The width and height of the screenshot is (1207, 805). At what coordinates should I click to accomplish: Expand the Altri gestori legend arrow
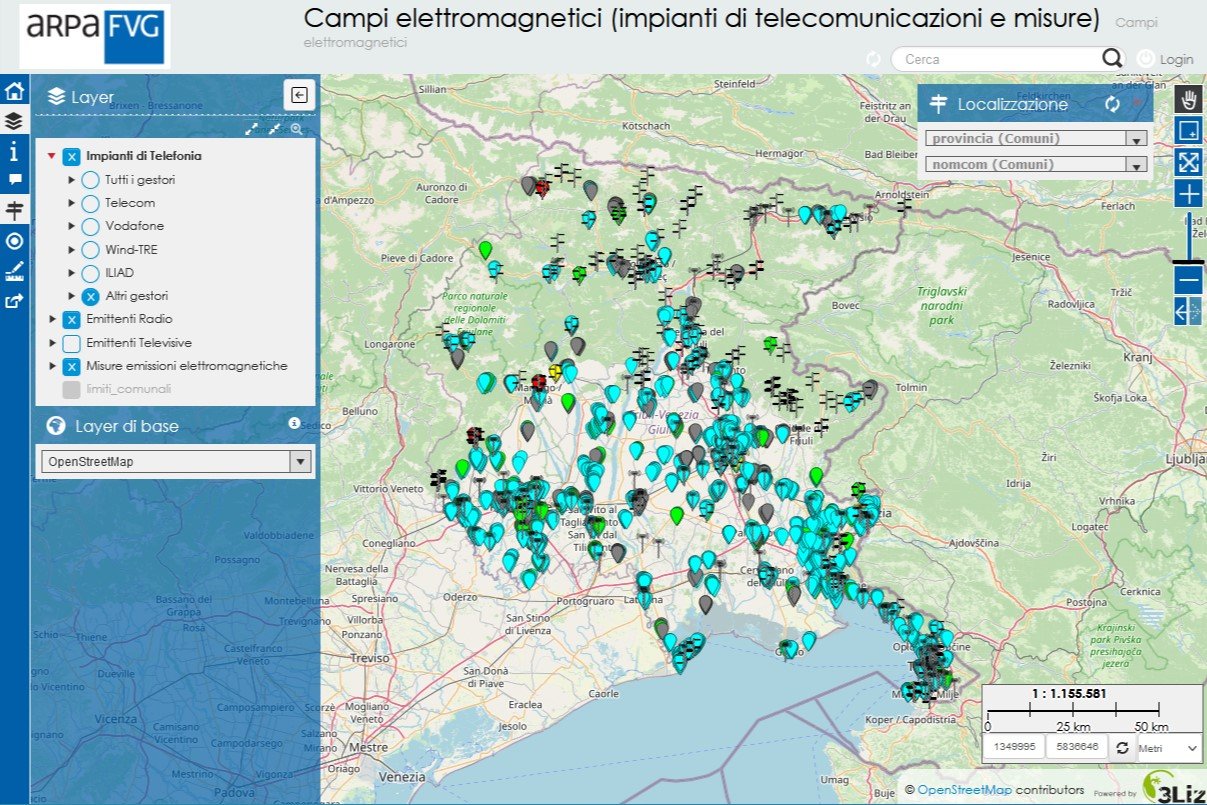point(72,296)
